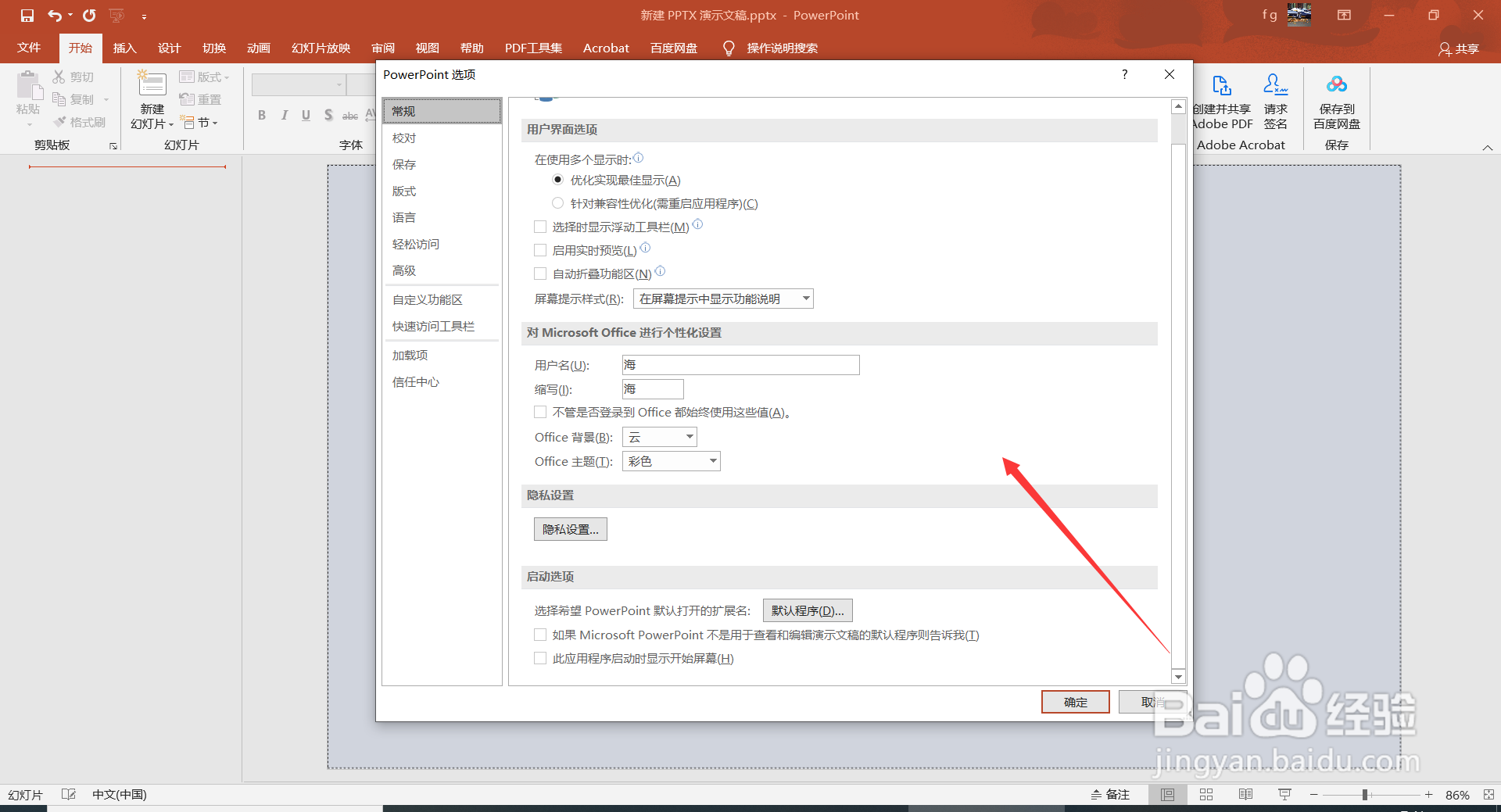This screenshot has width=1501, height=812.
Task: Click dialog Help question mark
Action: point(1124,74)
